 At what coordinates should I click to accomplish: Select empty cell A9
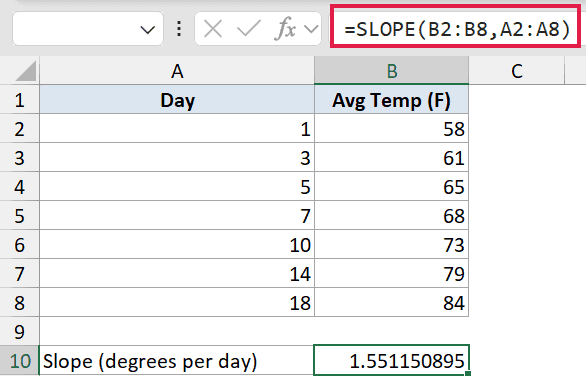click(177, 332)
